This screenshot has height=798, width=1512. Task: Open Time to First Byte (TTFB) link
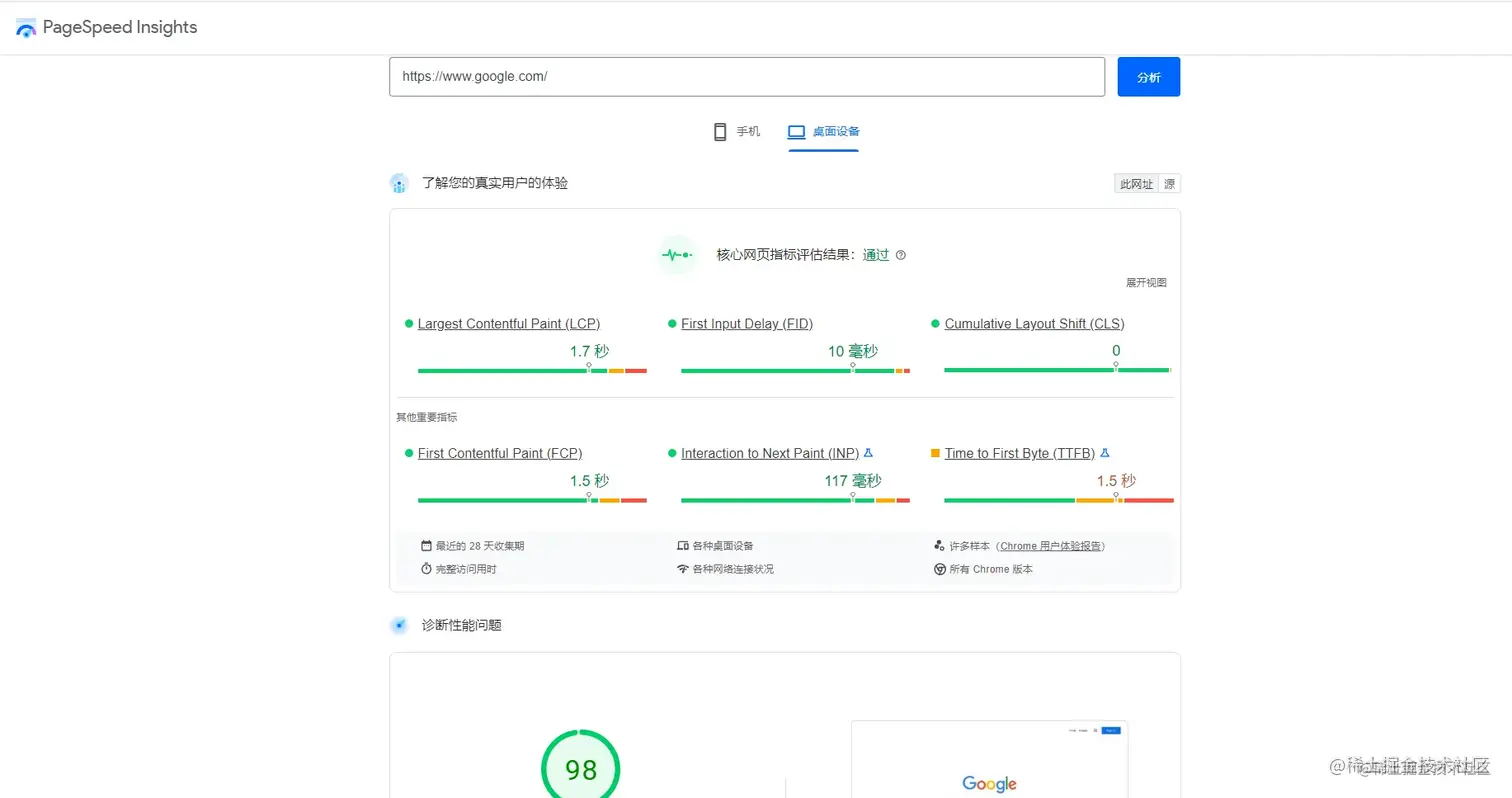(x=1020, y=453)
